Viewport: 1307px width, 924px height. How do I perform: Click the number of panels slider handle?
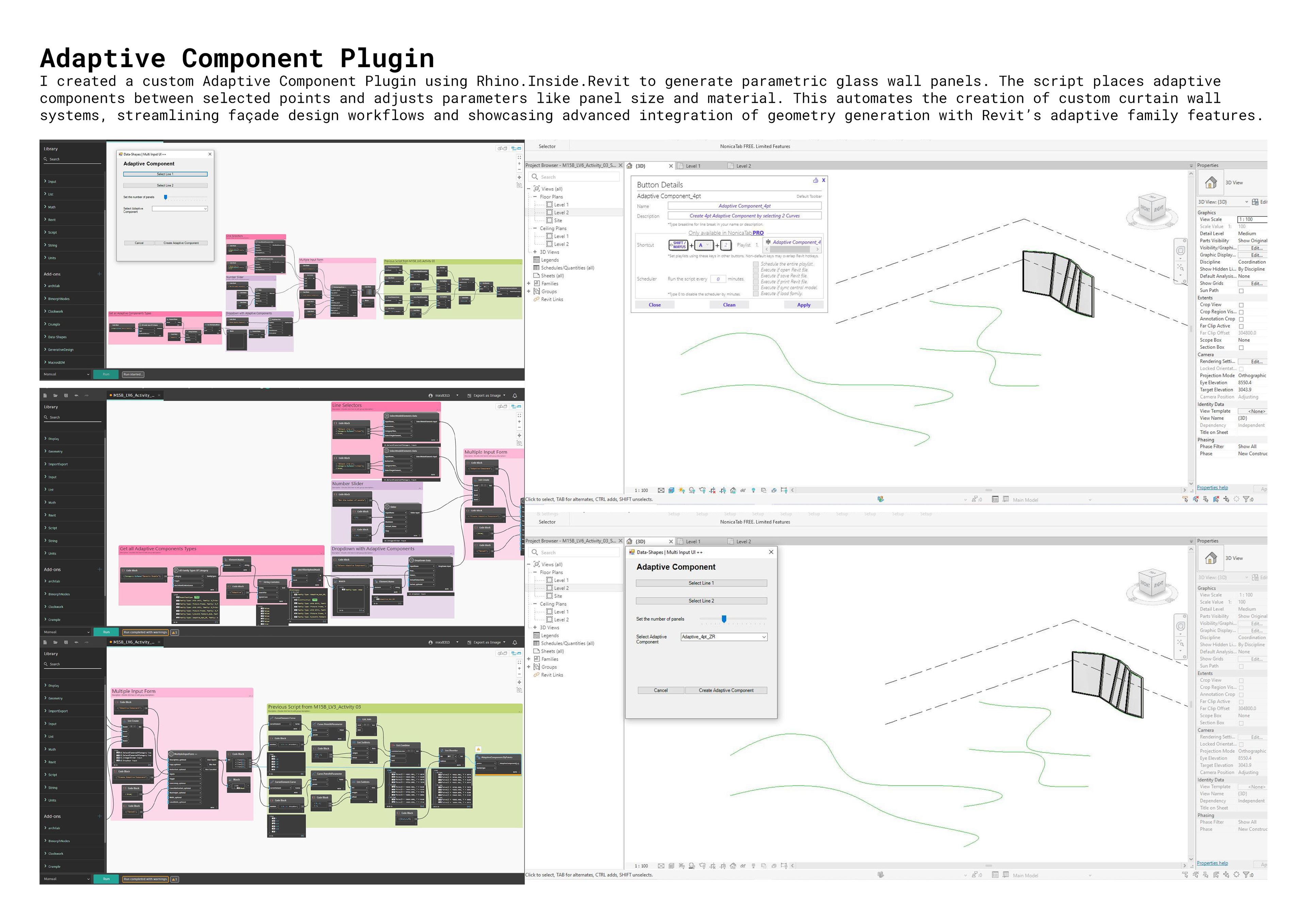(724, 619)
